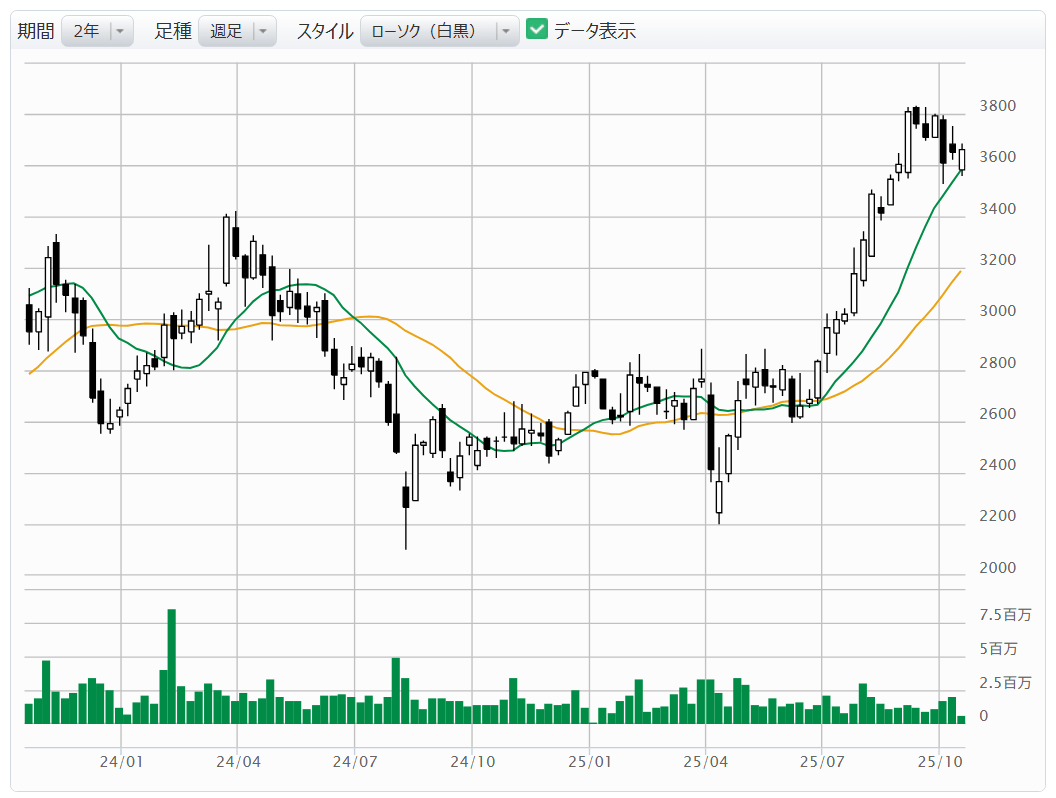Click the 7.5百万 volume axis label
Viewport: 1056px width, 798px height.
coord(1004,615)
